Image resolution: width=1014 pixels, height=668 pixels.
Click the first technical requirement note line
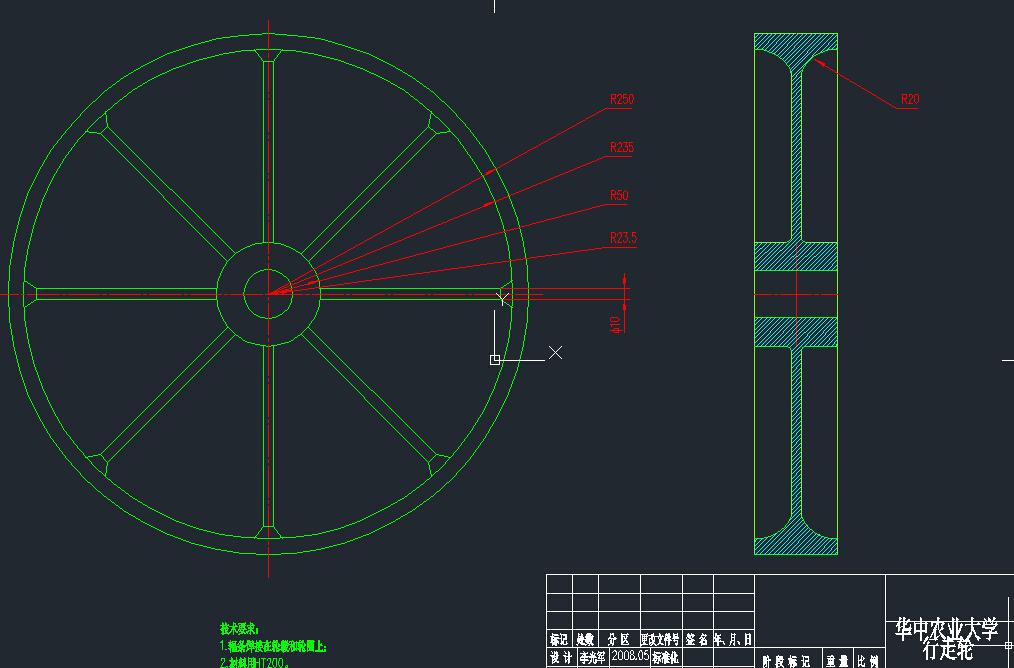coord(274,645)
